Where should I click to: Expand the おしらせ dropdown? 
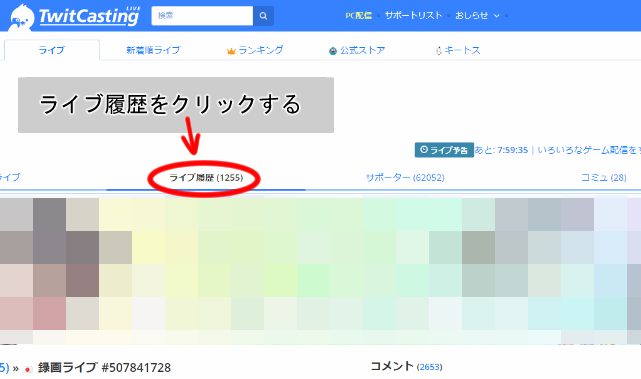[x=477, y=16]
